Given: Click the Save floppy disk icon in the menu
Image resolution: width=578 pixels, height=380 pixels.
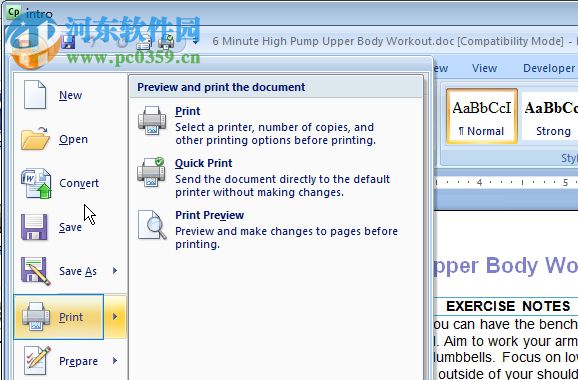Looking at the screenshot, I should point(34,227).
